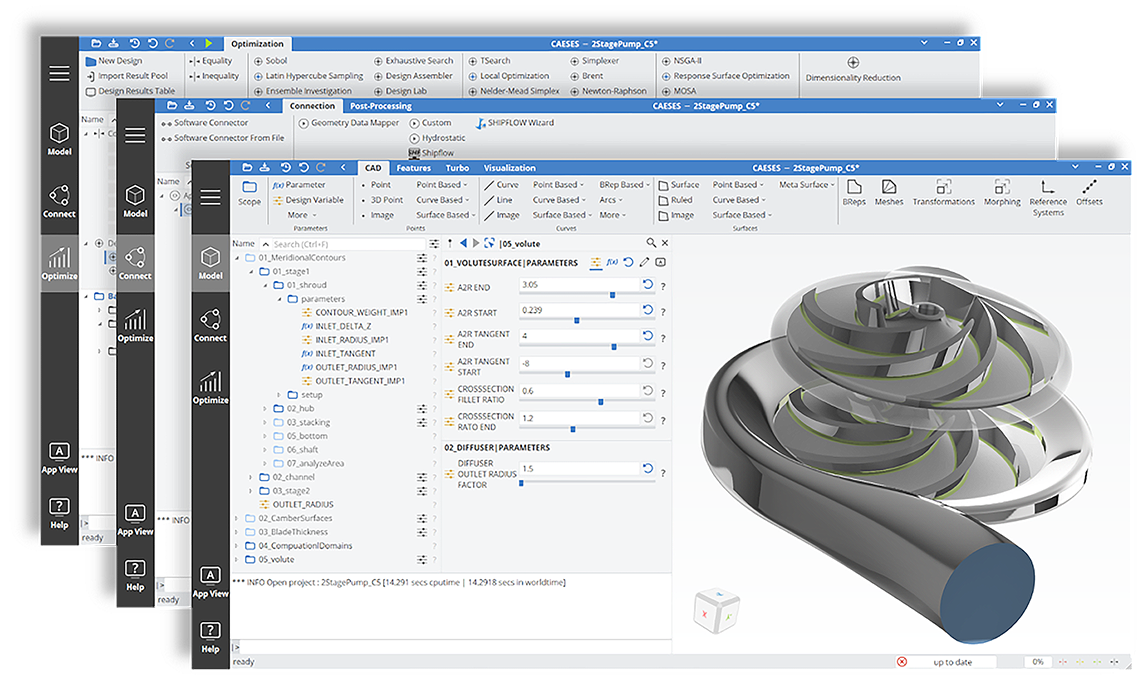Click New Design in Optimization window
This screenshot has width=1138, height=680.
(114, 61)
